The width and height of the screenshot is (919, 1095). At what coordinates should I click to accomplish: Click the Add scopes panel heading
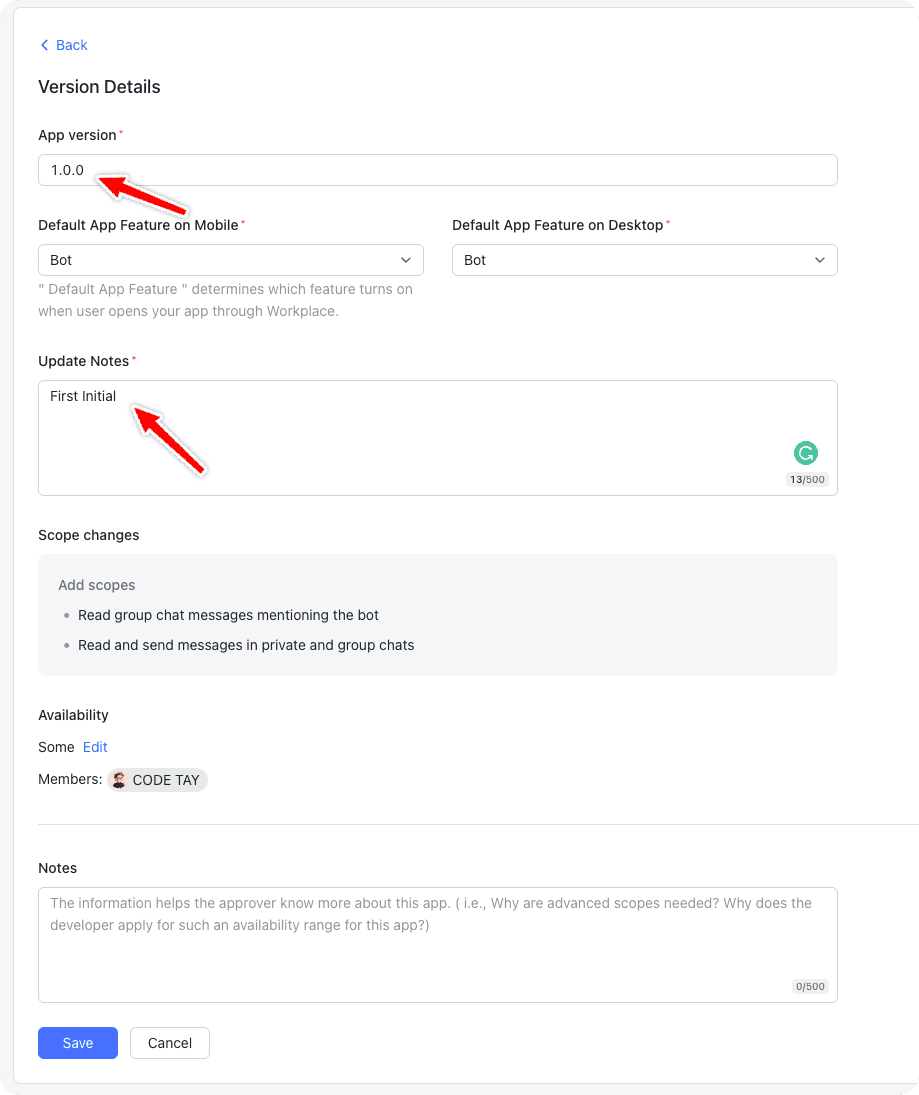pyautogui.click(x=97, y=585)
